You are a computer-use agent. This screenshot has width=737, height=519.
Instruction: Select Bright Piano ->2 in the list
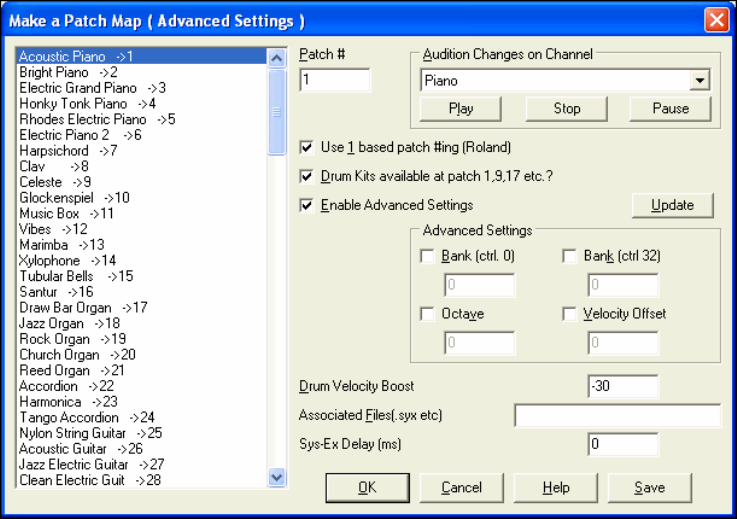pyautogui.click(x=141, y=72)
